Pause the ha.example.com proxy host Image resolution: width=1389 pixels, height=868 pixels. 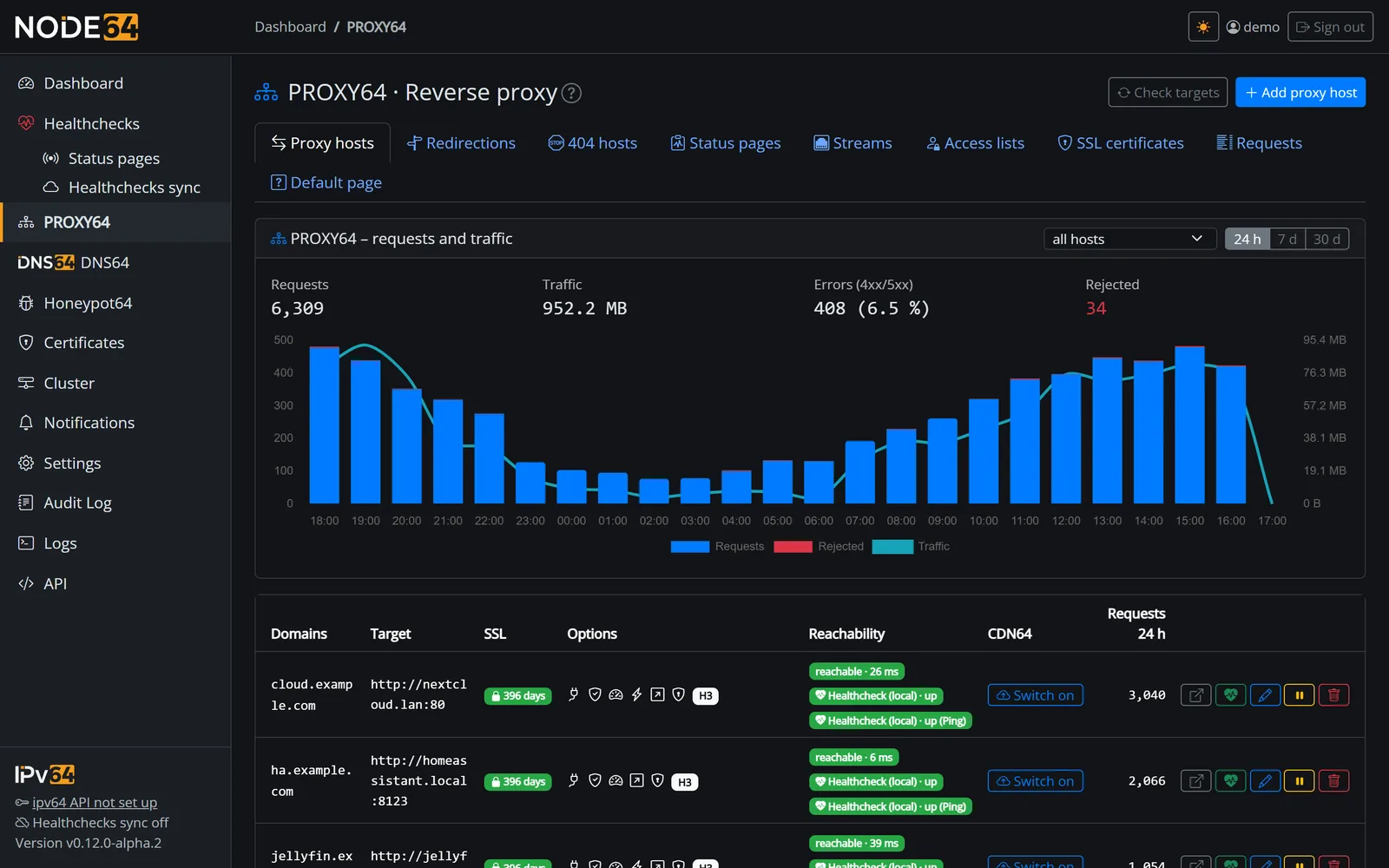pos(1300,781)
